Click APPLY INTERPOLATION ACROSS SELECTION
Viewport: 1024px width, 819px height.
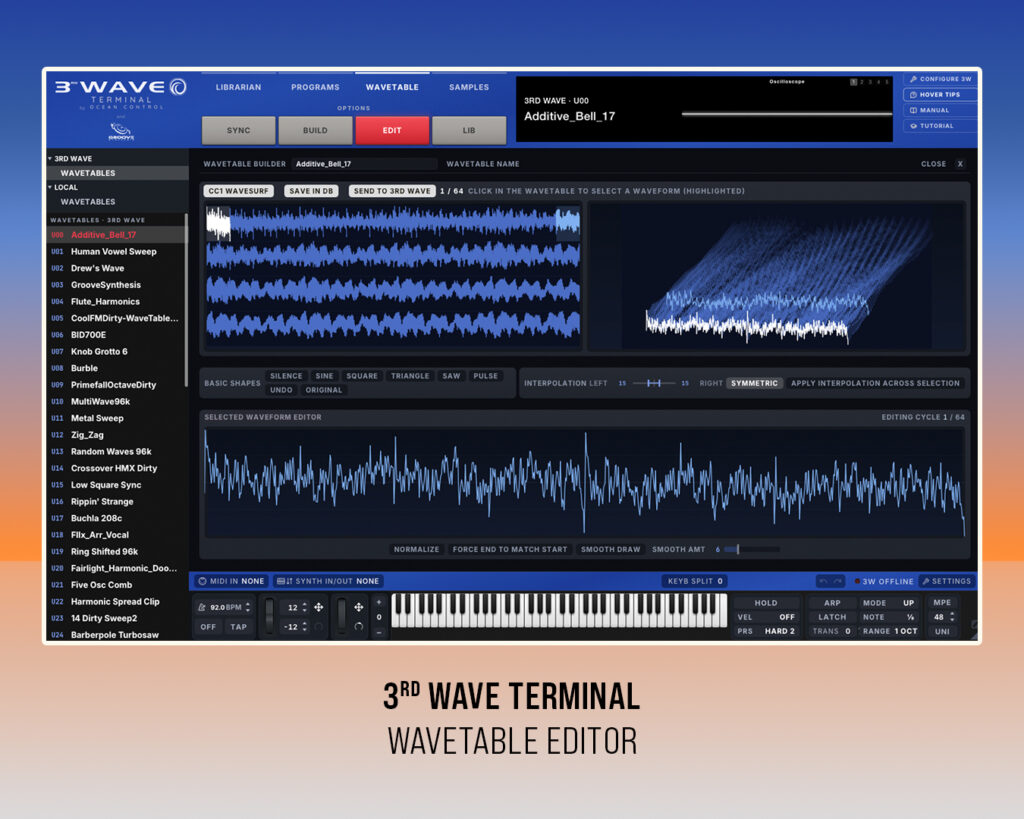(875, 383)
